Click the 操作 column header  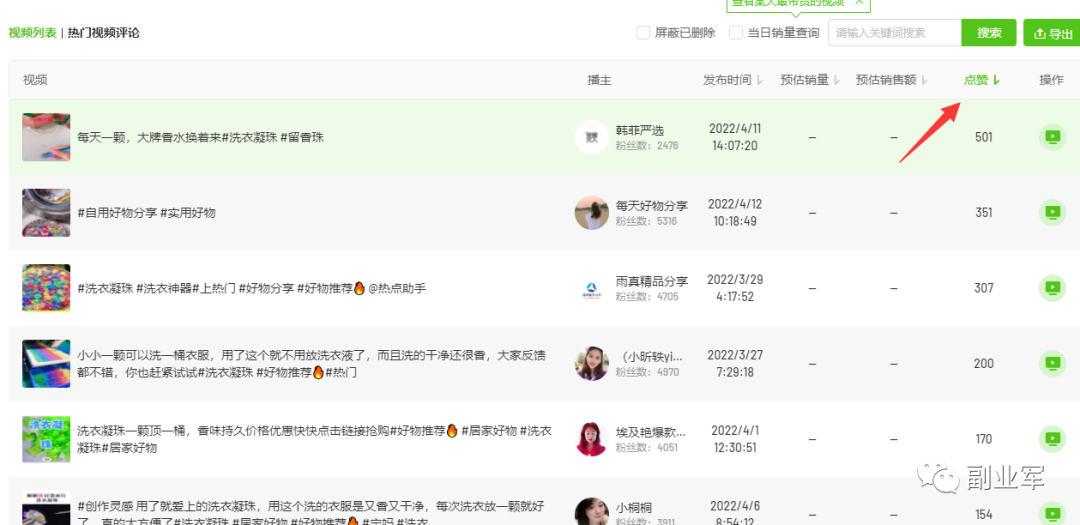(x=1051, y=80)
